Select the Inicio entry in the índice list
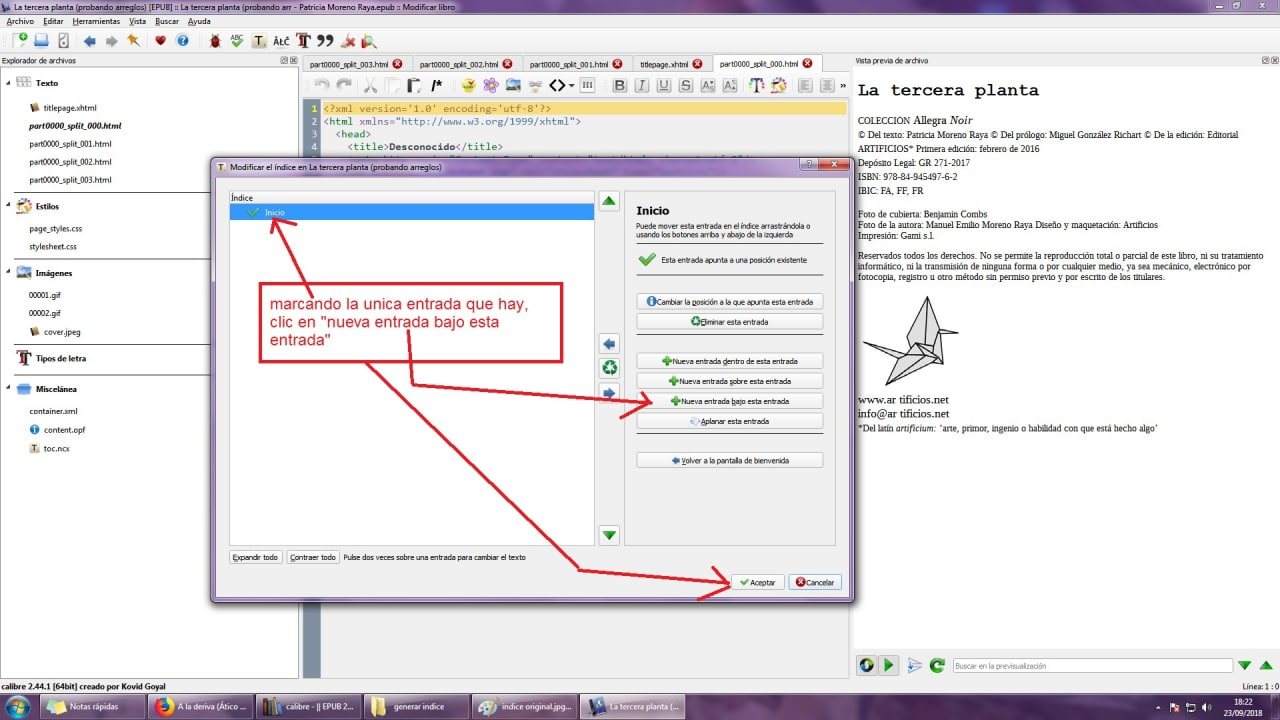Viewport: 1280px width, 720px height. coord(412,213)
